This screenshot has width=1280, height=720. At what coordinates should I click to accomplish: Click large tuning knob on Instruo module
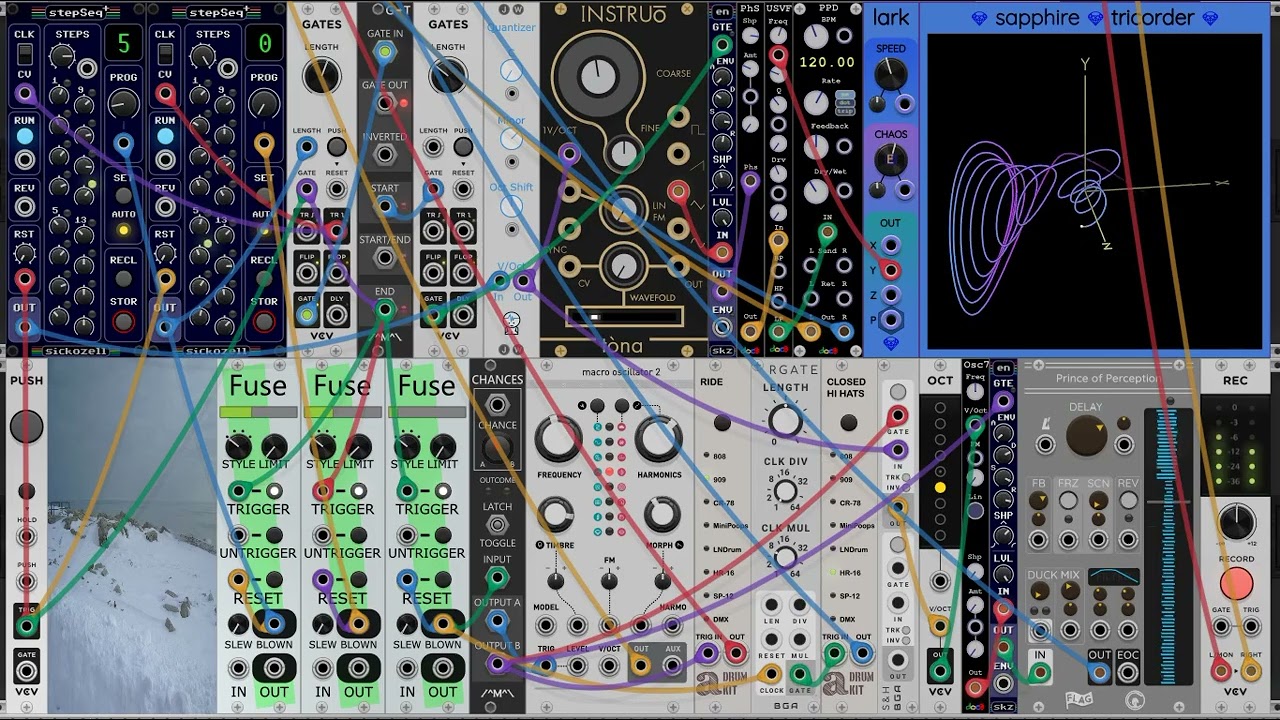pos(596,76)
